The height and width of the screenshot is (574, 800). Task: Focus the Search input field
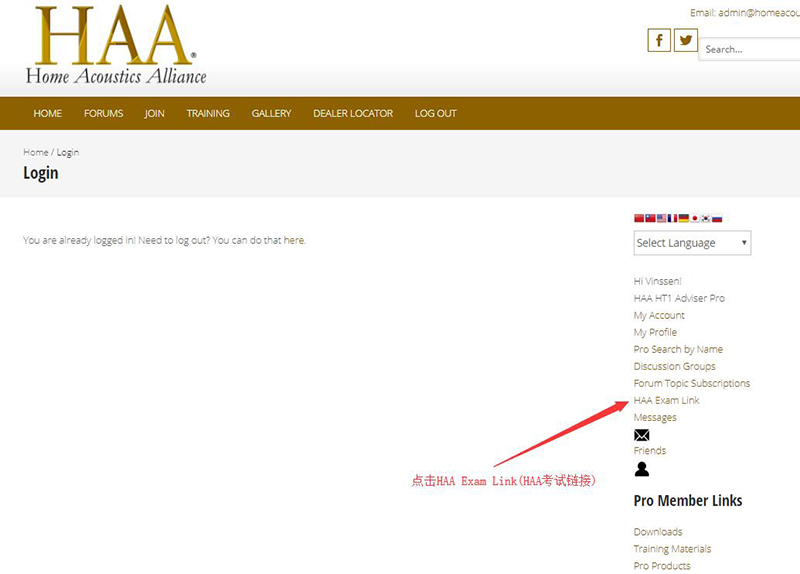click(749, 49)
